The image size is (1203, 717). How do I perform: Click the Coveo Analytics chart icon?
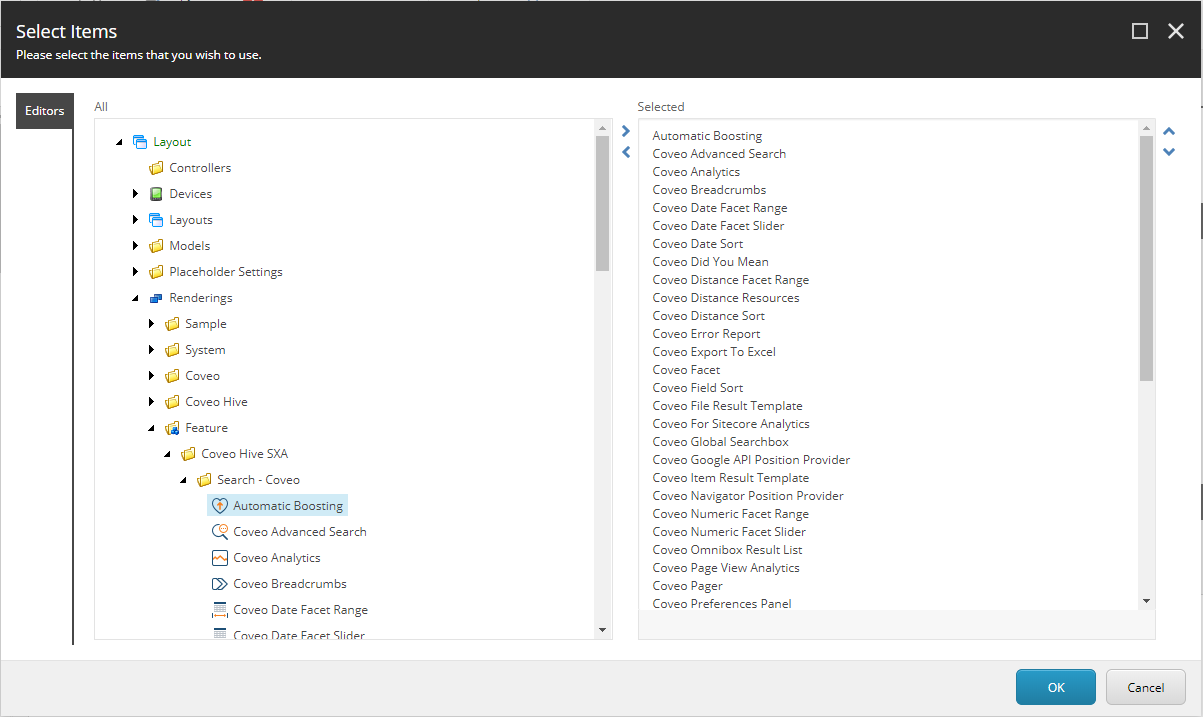220,557
